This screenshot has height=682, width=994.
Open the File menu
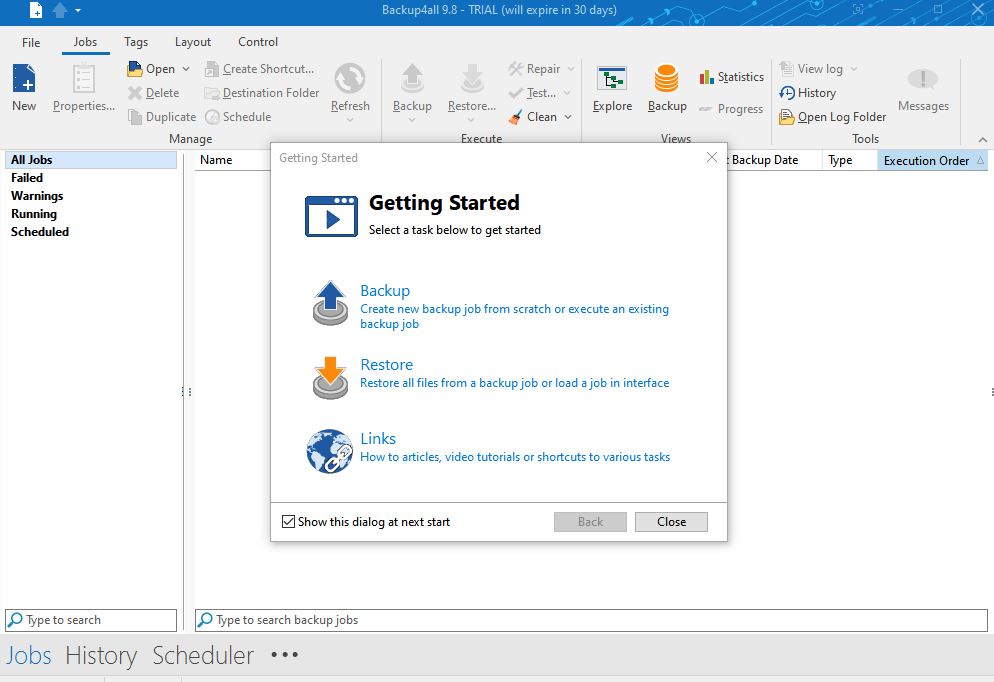point(31,42)
